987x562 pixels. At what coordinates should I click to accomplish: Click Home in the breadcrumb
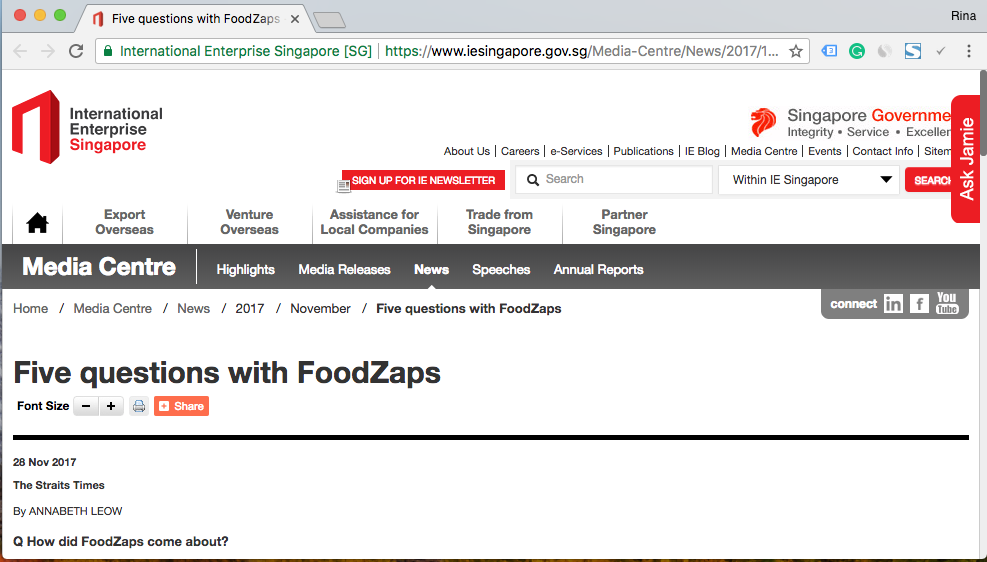point(31,308)
